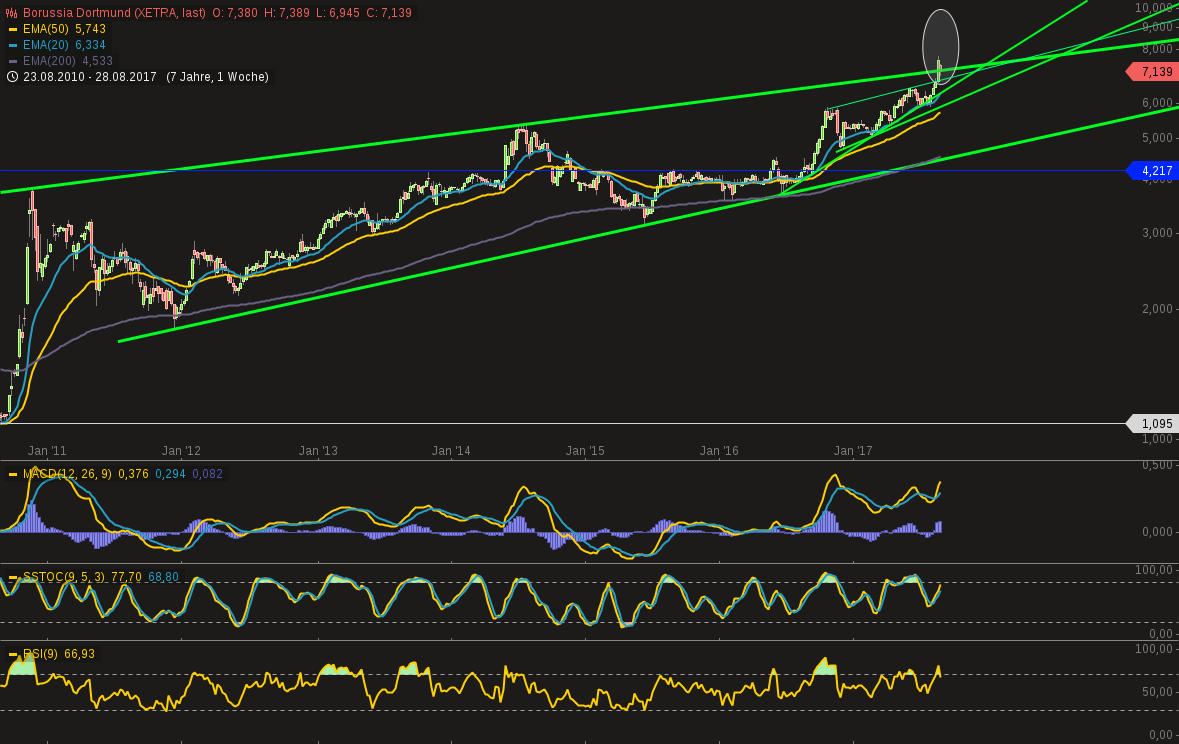The image size is (1179, 744).
Task: Select the EMA(200) 4,533 legend label
Action: (x=68, y=61)
